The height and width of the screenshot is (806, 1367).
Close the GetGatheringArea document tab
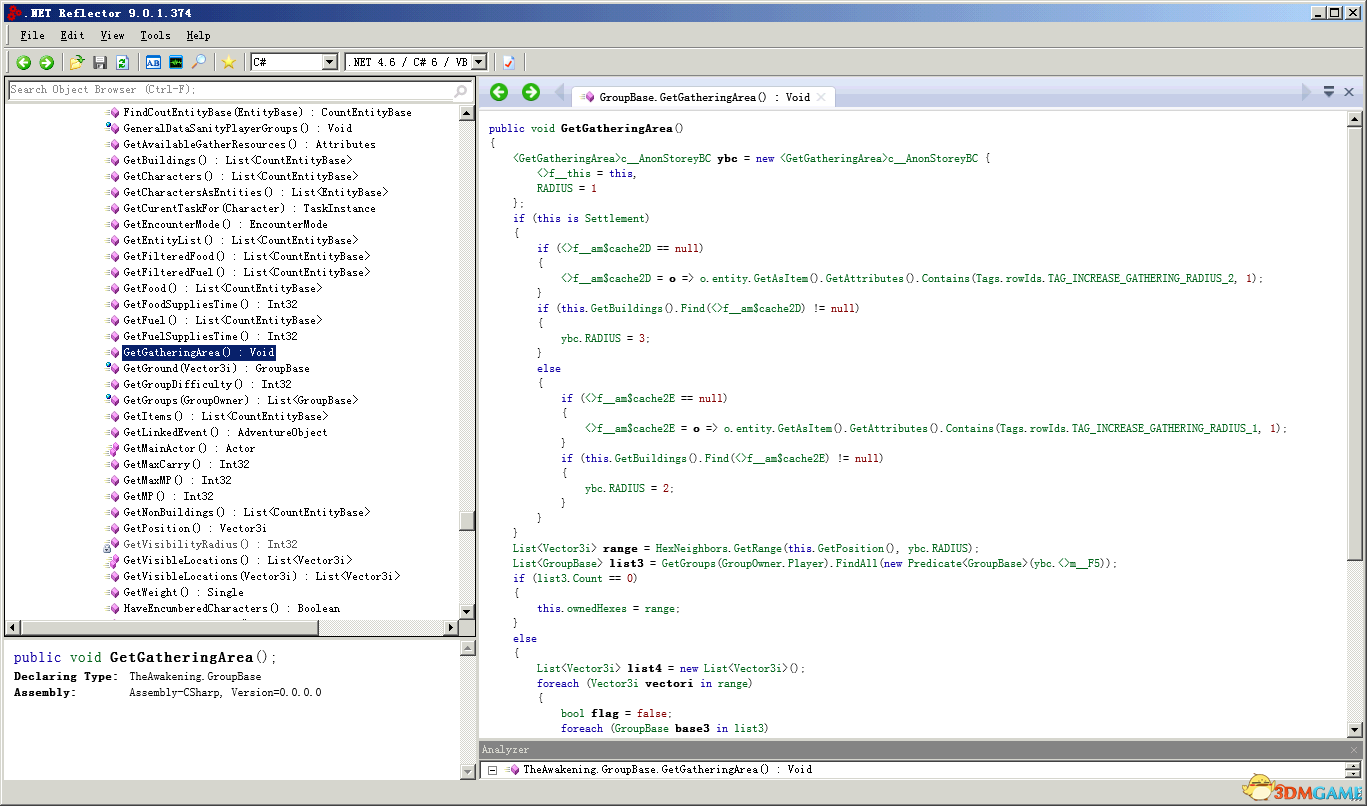click(822, 97)
